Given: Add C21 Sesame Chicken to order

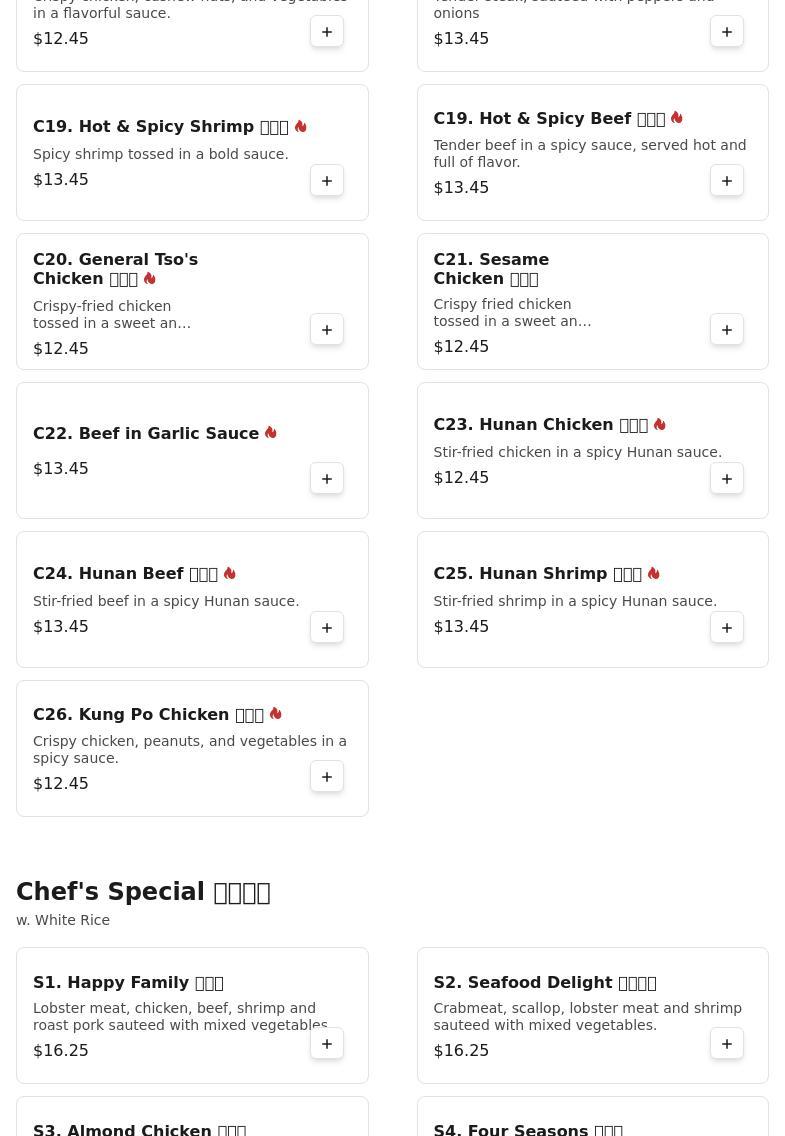Looking at the screenshot, I should tap(726, 330).
